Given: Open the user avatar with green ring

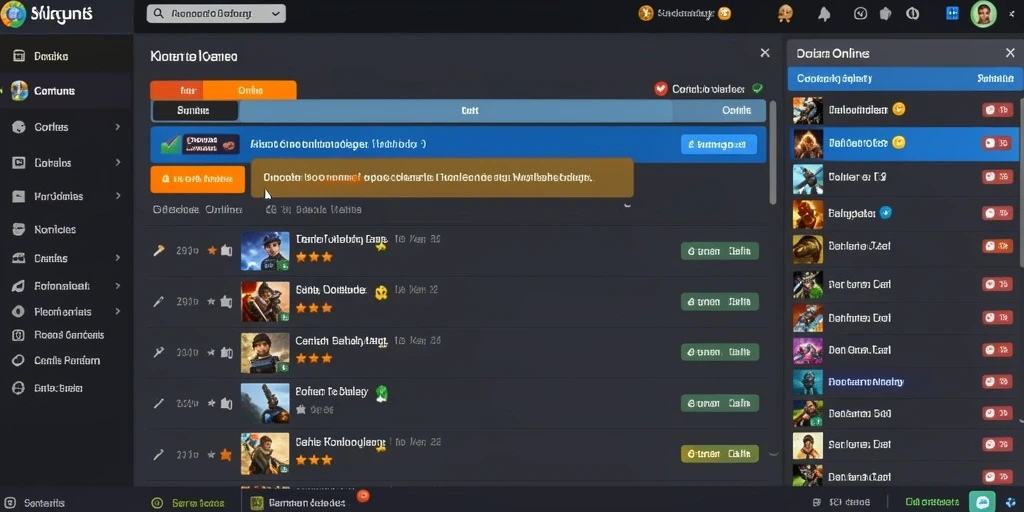Looking at the screenshot, I should (984, 14).
